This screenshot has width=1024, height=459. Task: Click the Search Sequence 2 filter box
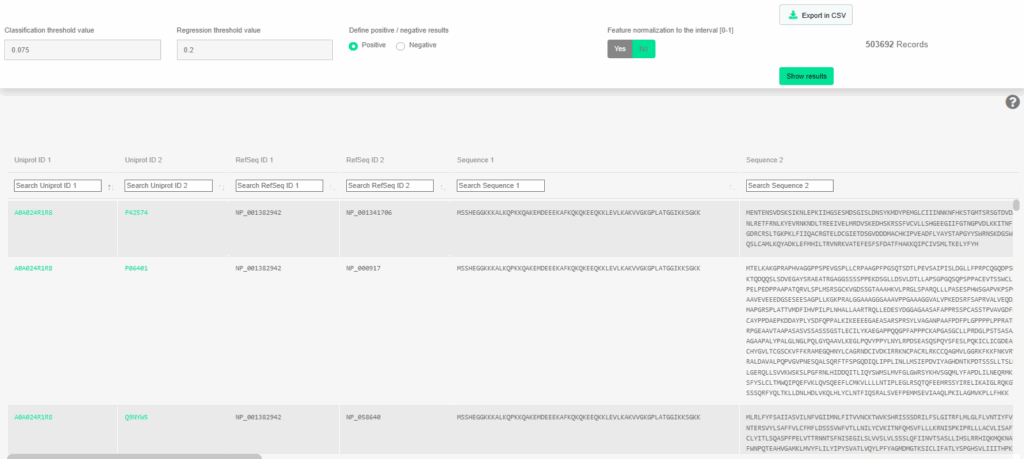(790, 186)
